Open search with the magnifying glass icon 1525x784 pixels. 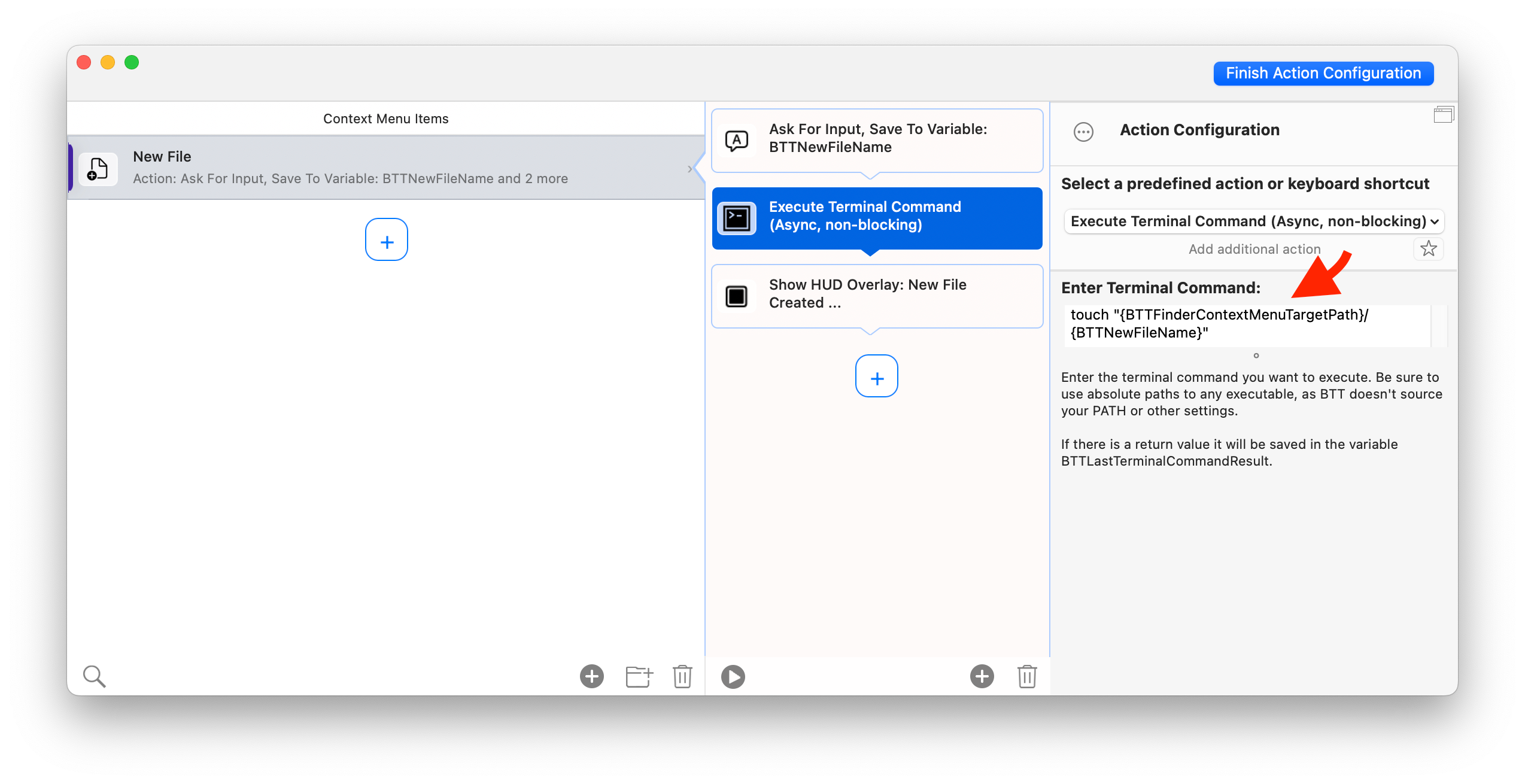coord(94,676)
